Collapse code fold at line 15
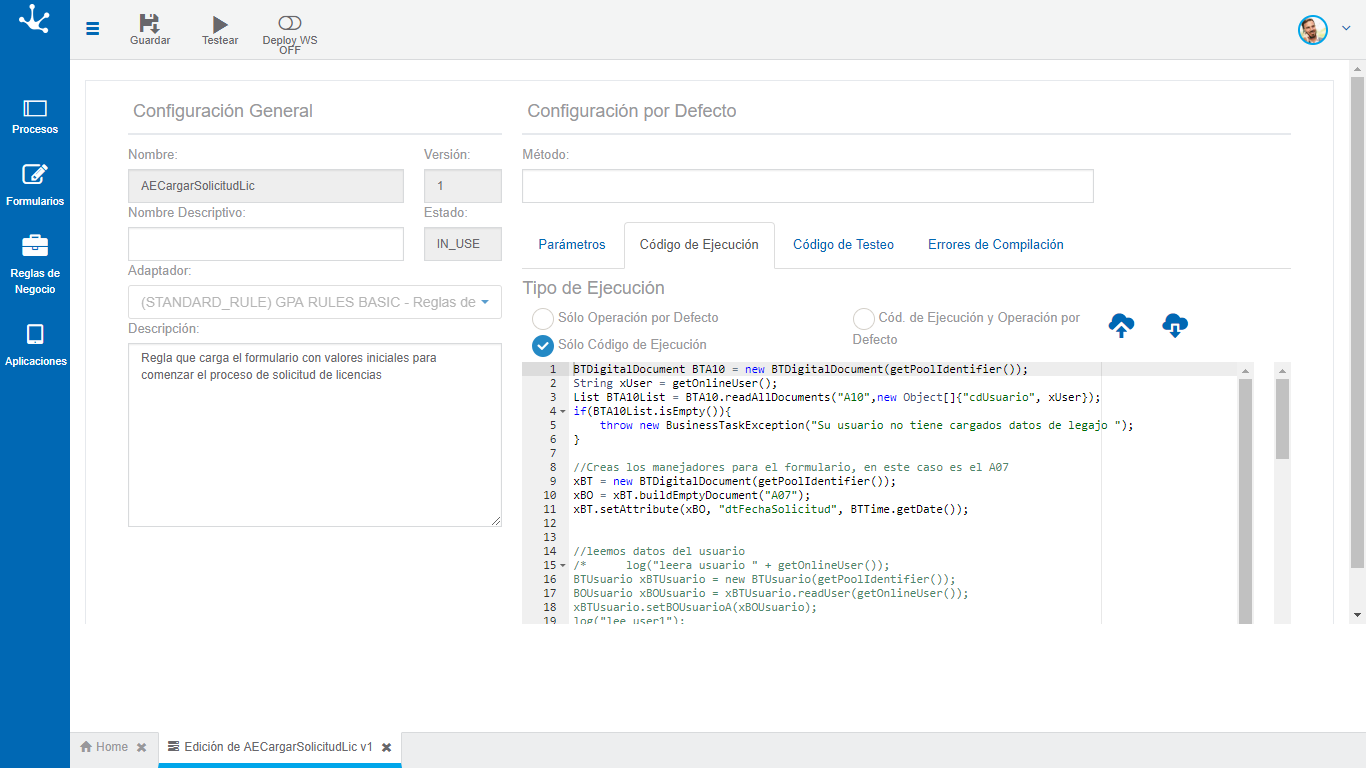1366x768 pixels. [x=564, y=566]
